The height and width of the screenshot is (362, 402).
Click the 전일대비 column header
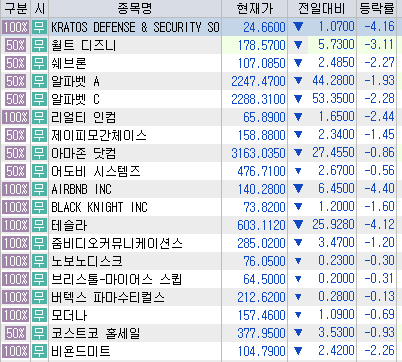pyautogui.click(x=322, y=9)
